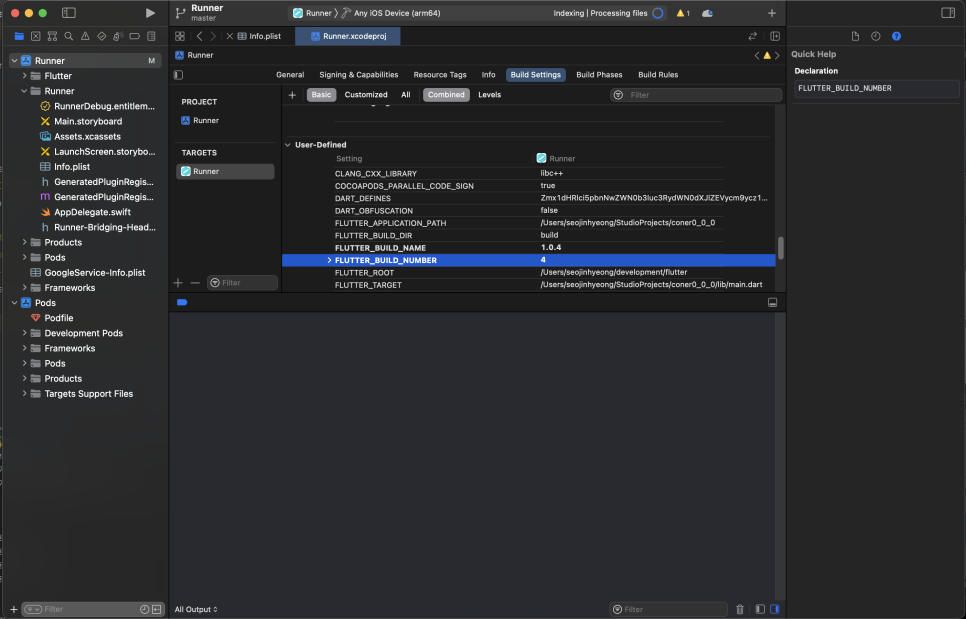Add an editor on the right

coord(775,36)
